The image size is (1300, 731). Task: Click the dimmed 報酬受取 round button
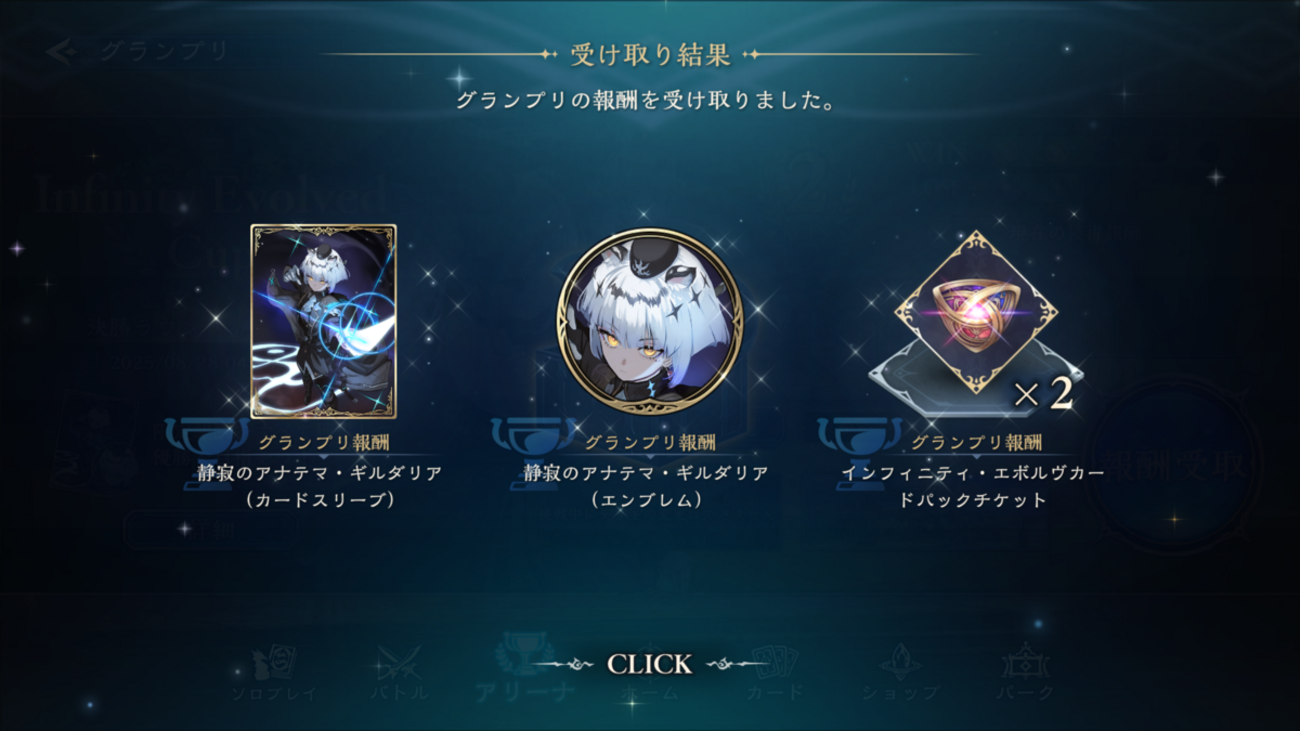pos(1174,465)
